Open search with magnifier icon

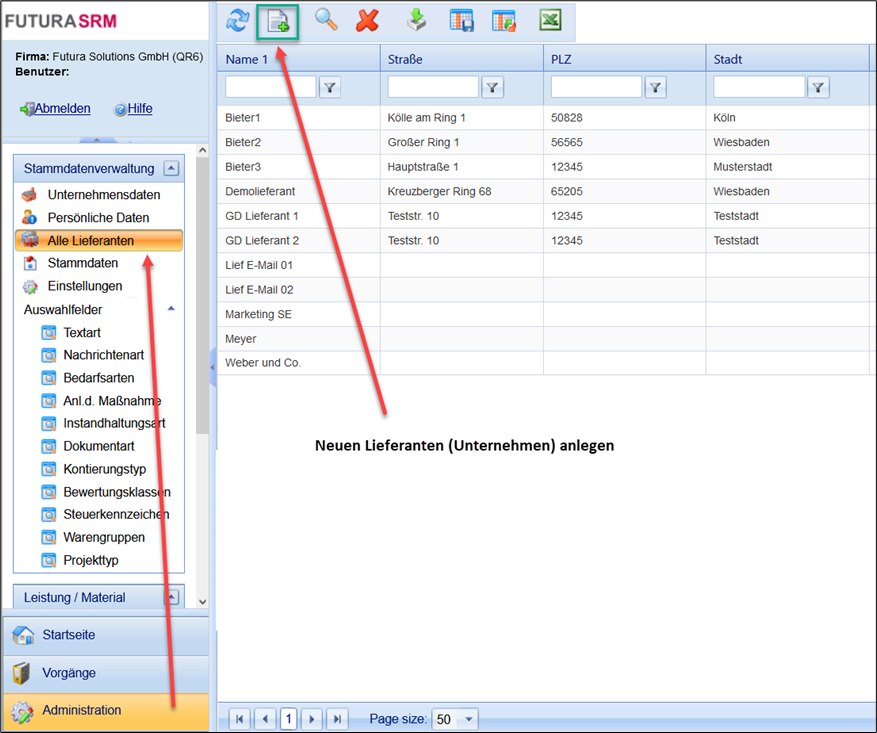(326, 20)
